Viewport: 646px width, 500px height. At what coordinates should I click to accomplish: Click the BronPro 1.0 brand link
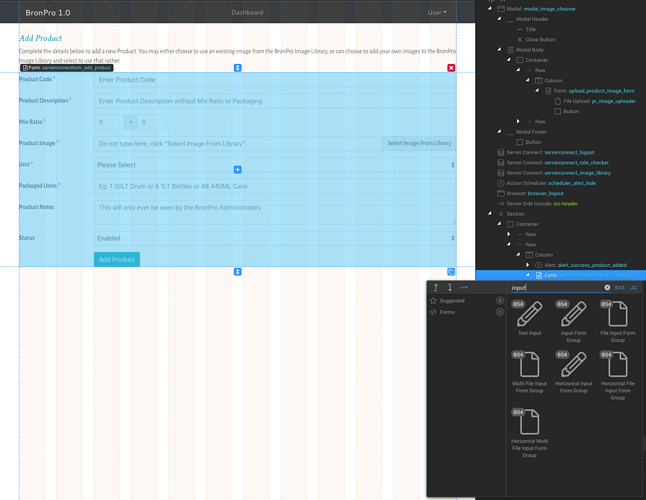pyautogui.click(x=48, y=12)
